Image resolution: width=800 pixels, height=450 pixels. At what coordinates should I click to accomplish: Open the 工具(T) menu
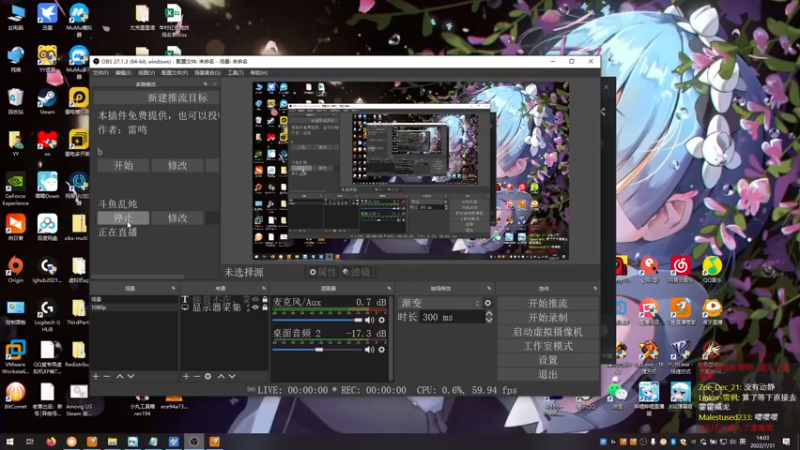[235, 73]
